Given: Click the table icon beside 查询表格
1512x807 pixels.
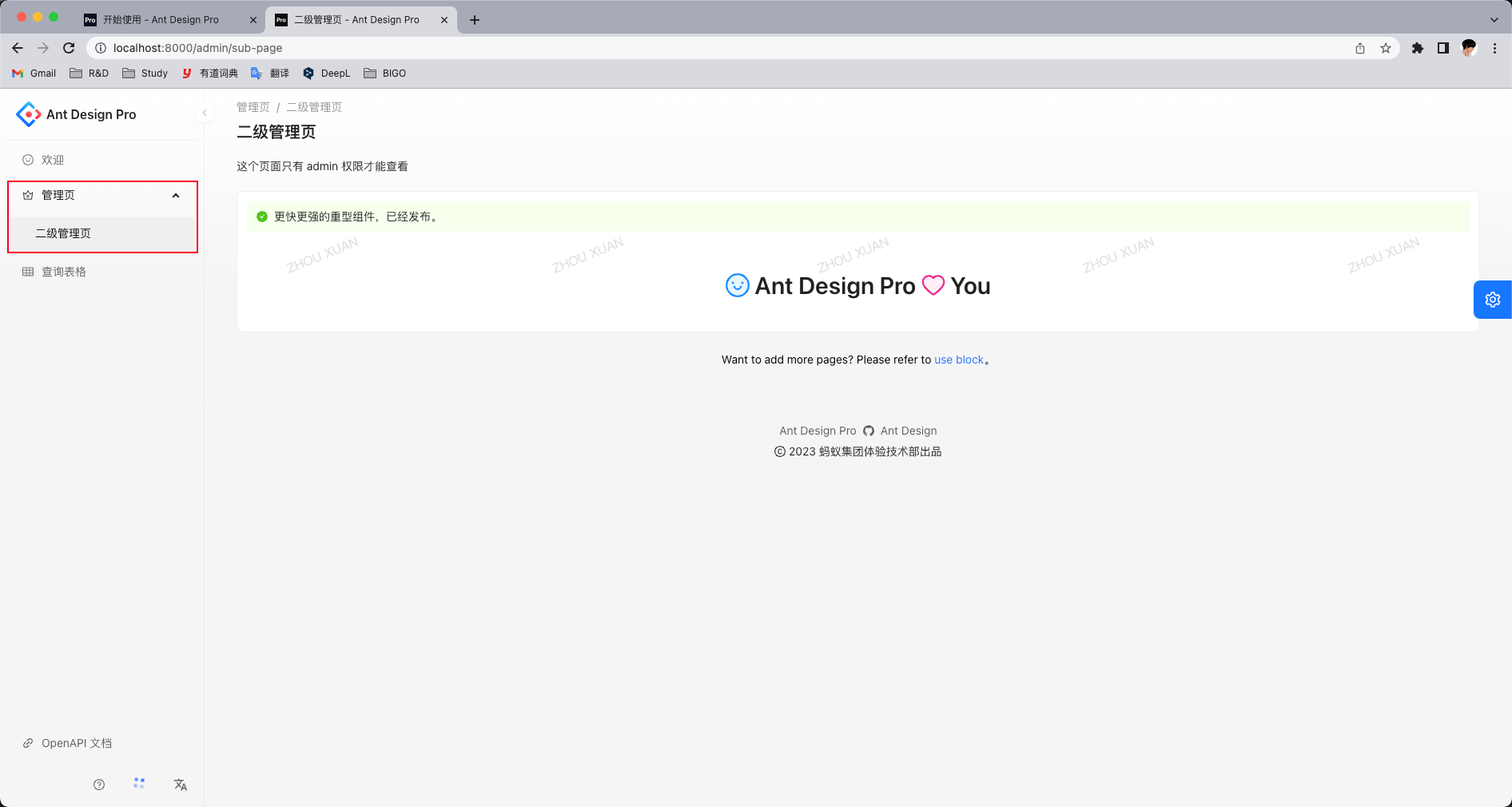Looking at the screenshot, I should (x=28, y=272).
